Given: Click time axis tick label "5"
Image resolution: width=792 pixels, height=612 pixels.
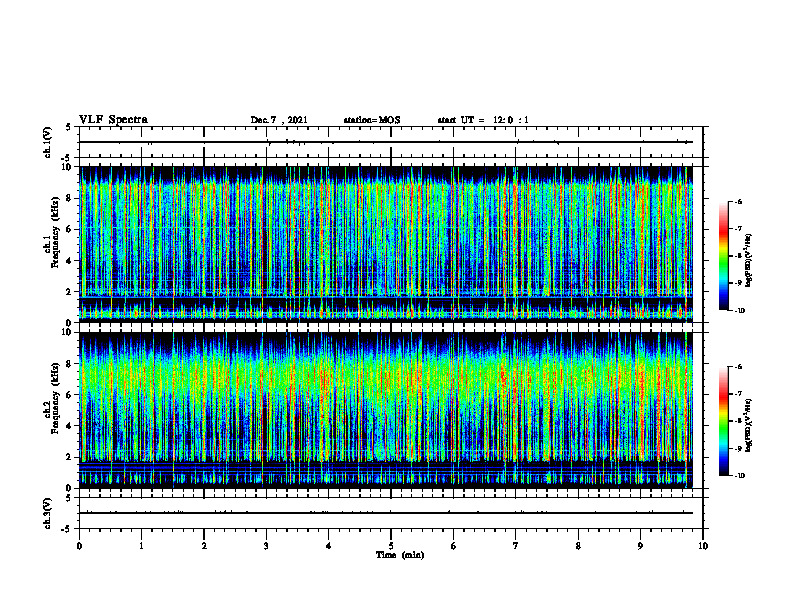Looking at the screenshot, I should pyautogui.click(x=391, y=546).
